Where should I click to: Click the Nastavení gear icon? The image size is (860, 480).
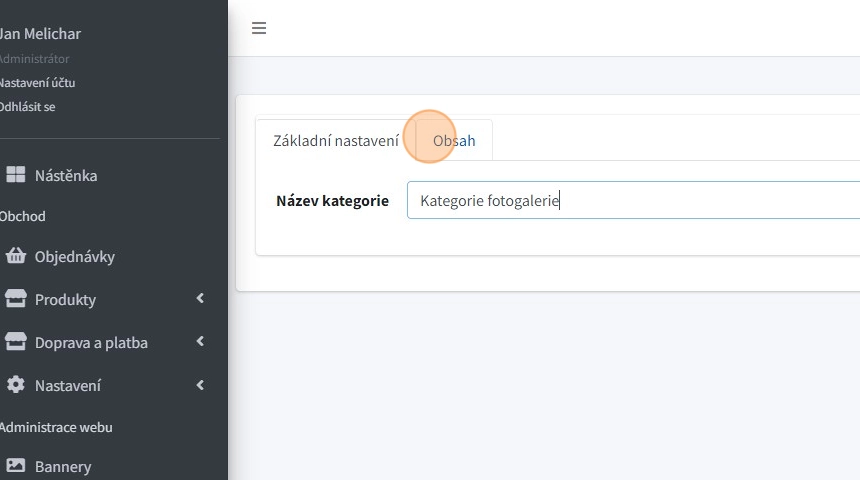click(16, 385)
